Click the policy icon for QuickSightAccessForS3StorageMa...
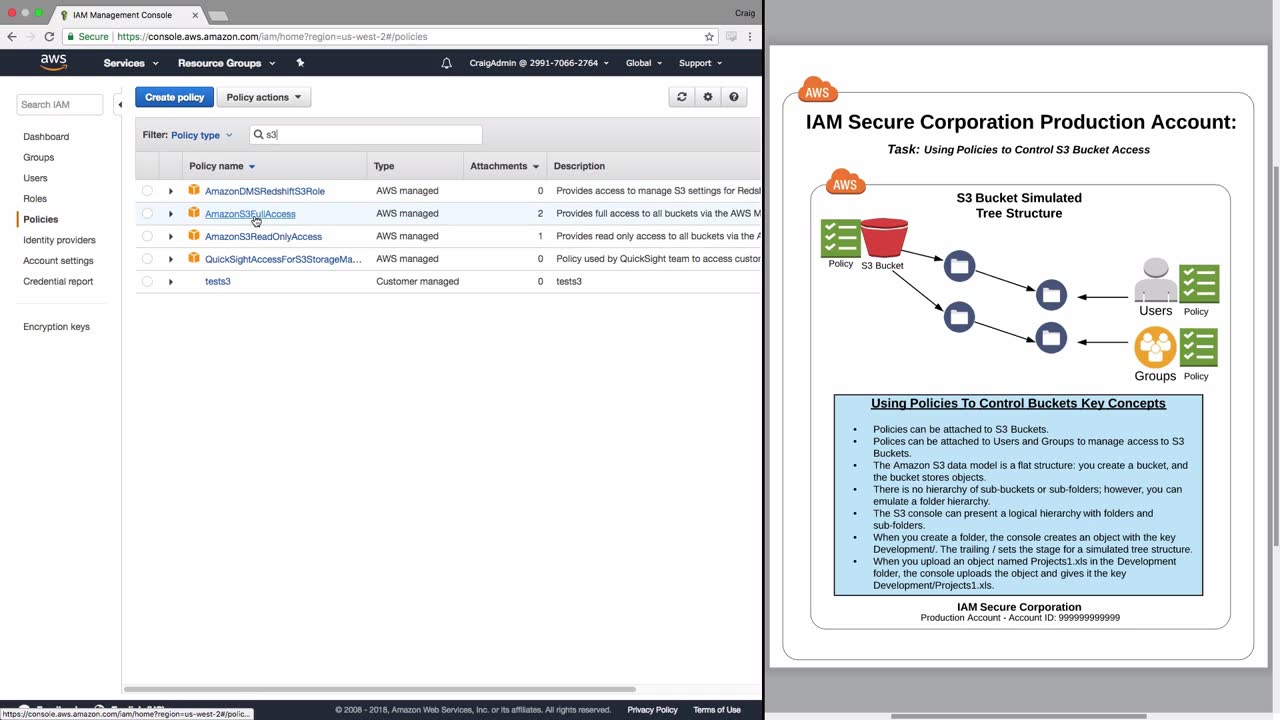Image resolution: width=1280 pixels, height=720 pixels. 194,258
